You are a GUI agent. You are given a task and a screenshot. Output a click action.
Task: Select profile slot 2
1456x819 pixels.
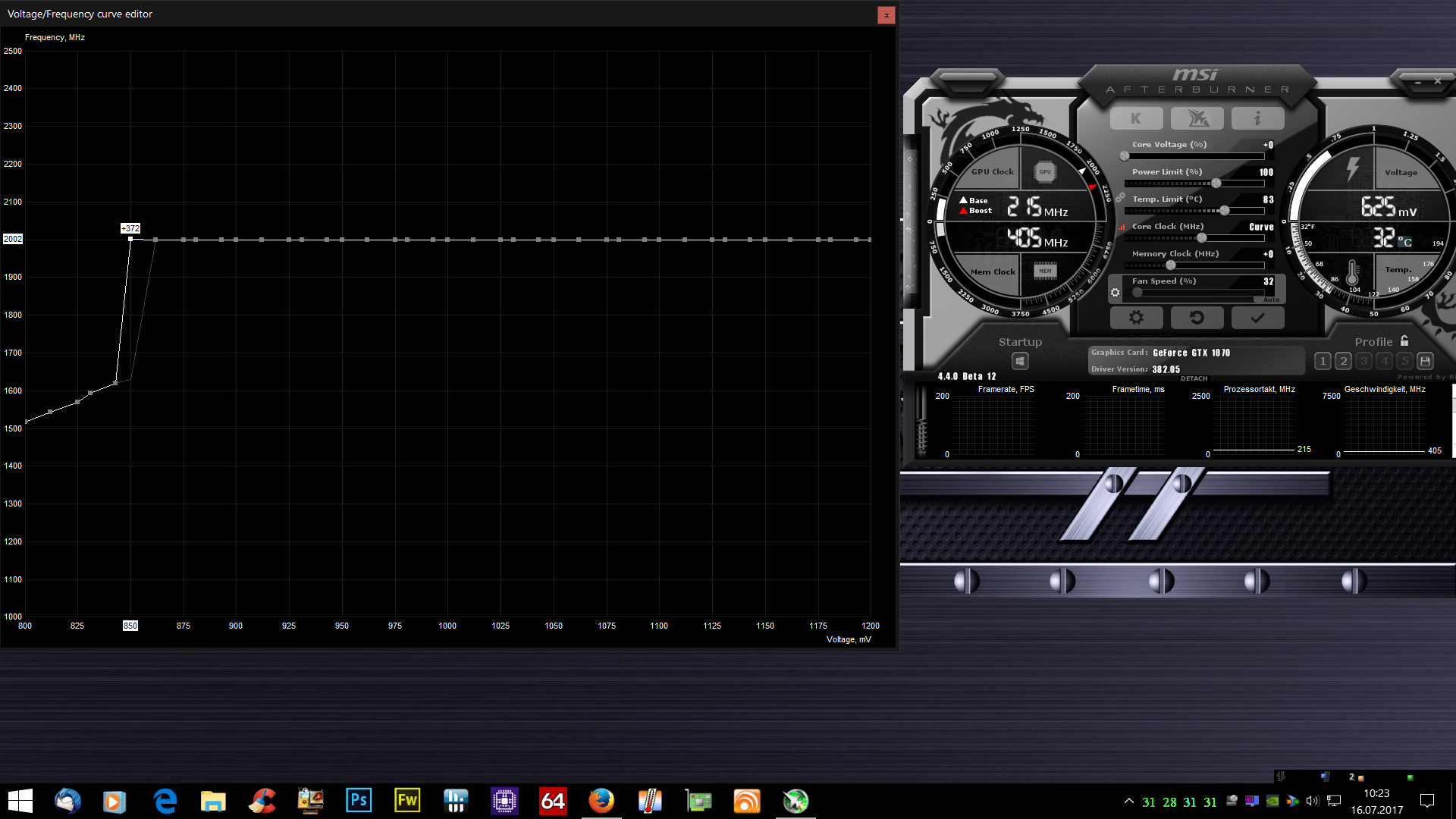[x=1343, y=361]
